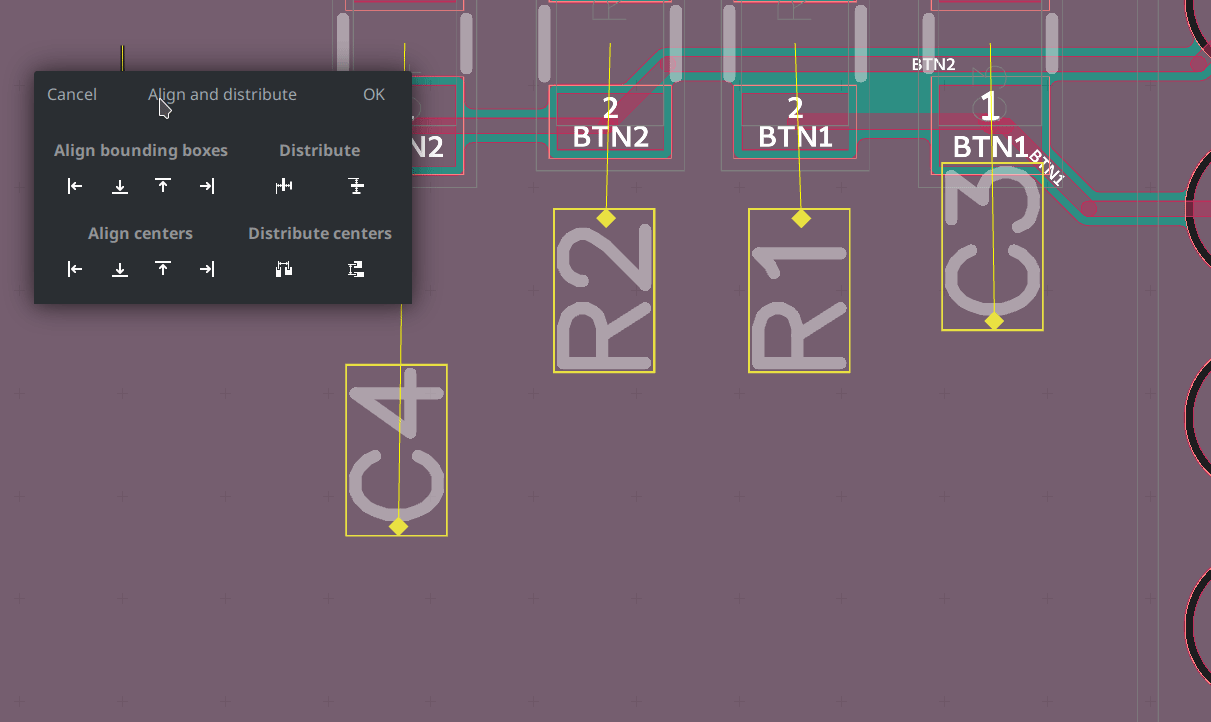Image resolution: width=1211 pixels, height=722 pixels.
Task: Click the BTN2 net label on the top track
Action: point(933,64)
